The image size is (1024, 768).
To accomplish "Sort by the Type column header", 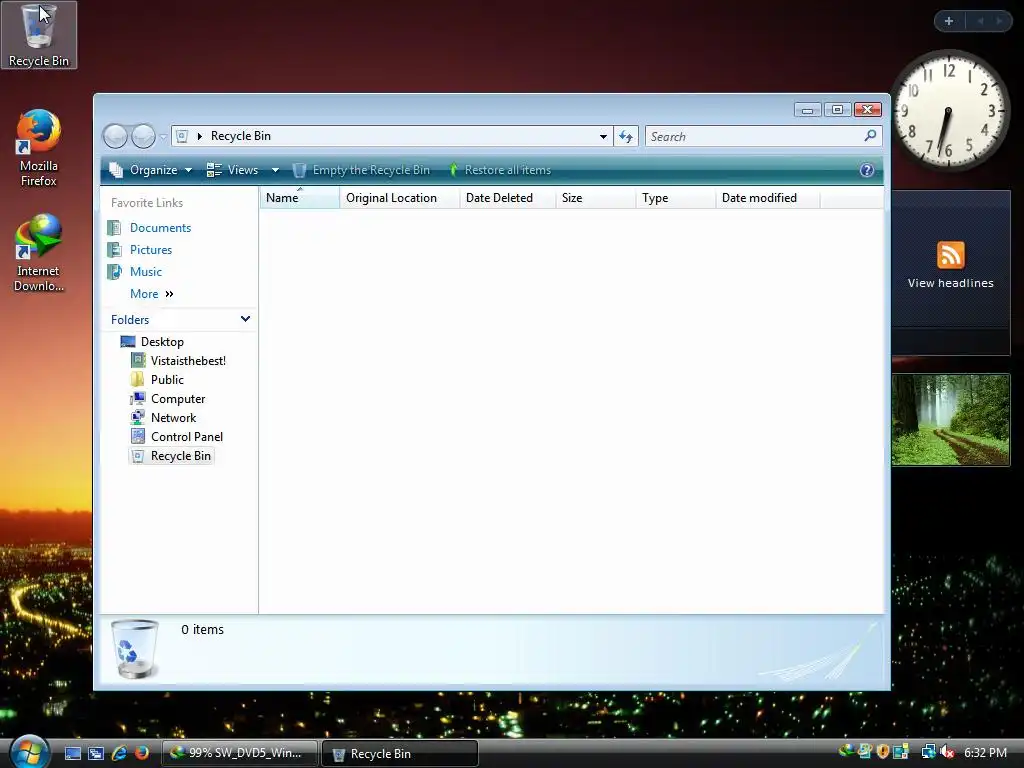I will point(675,198).
